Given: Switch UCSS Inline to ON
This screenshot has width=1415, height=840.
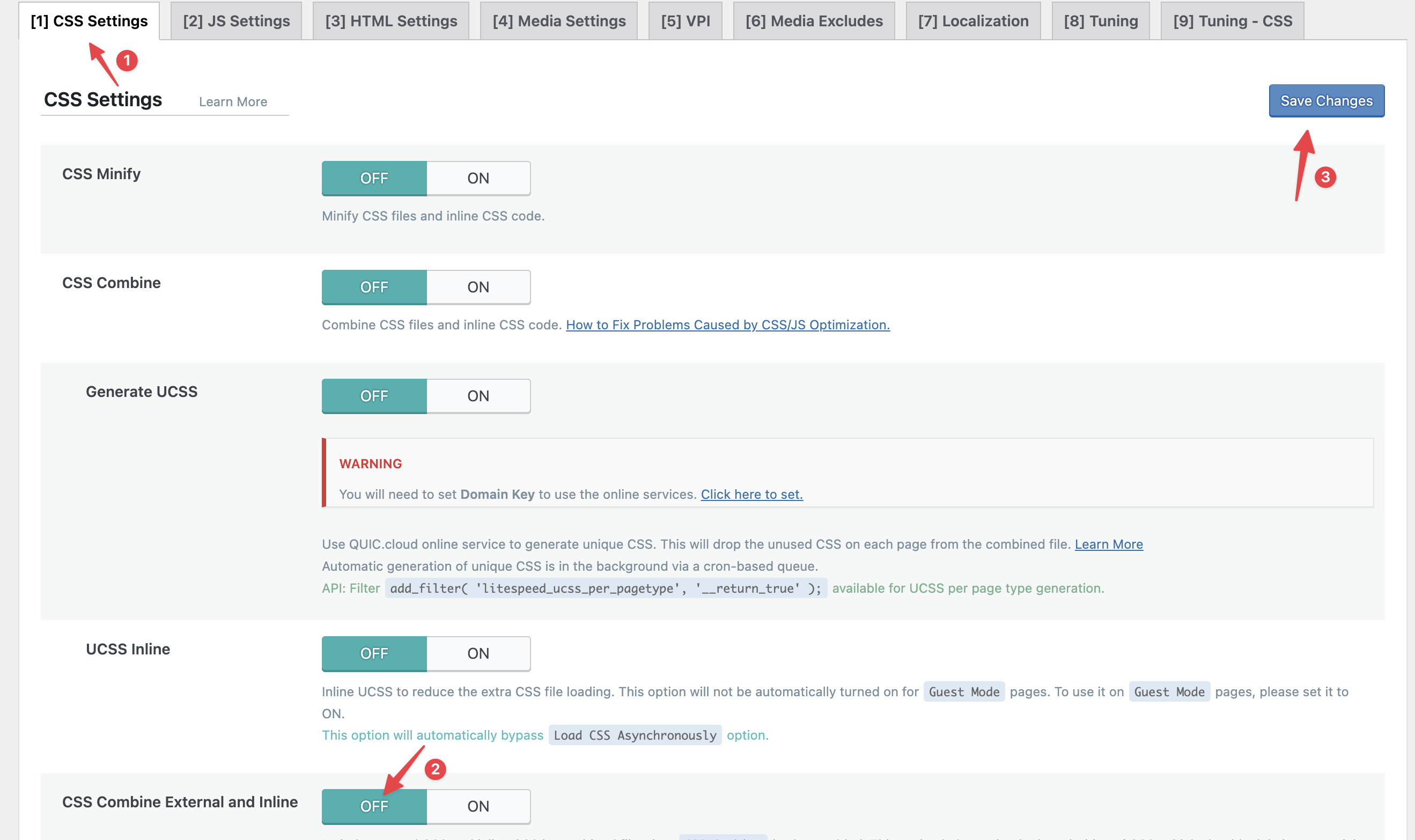Looking at the screenshot, I should (x=478, y=653).
